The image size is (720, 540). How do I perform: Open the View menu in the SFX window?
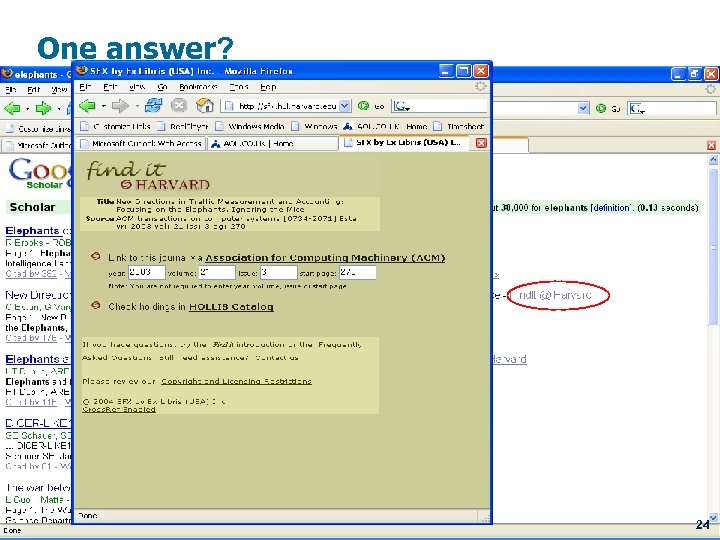[x=137, y=87]
